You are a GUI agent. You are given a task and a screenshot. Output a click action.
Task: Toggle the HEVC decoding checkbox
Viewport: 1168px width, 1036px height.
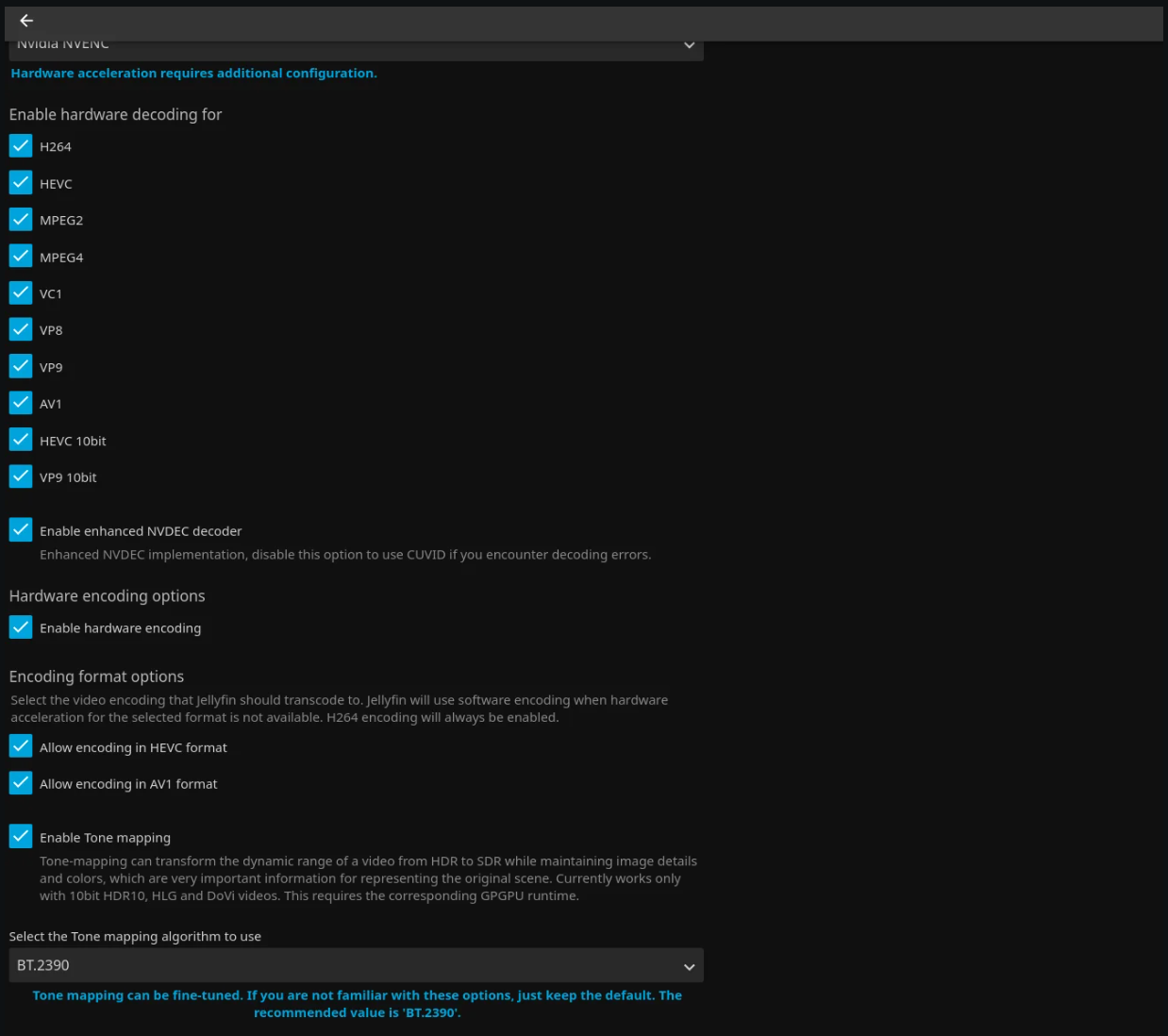(21, 183)
